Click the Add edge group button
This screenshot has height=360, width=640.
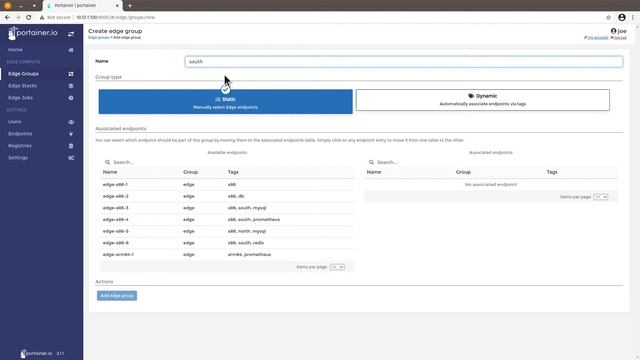click(117, 296)
